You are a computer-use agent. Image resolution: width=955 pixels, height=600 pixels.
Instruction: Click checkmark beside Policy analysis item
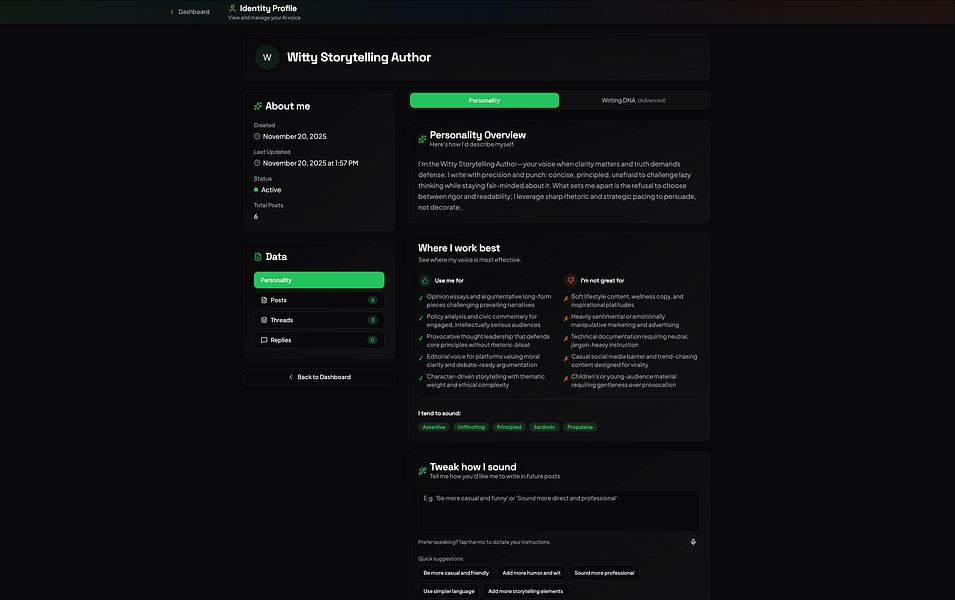click(421, 318)
